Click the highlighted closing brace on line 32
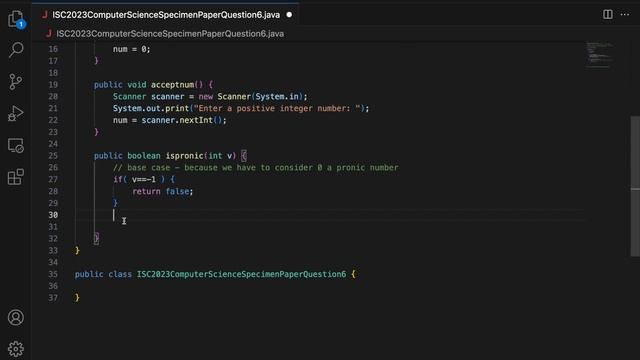Screen dimensions: 640x360 [x=96, y=238]
